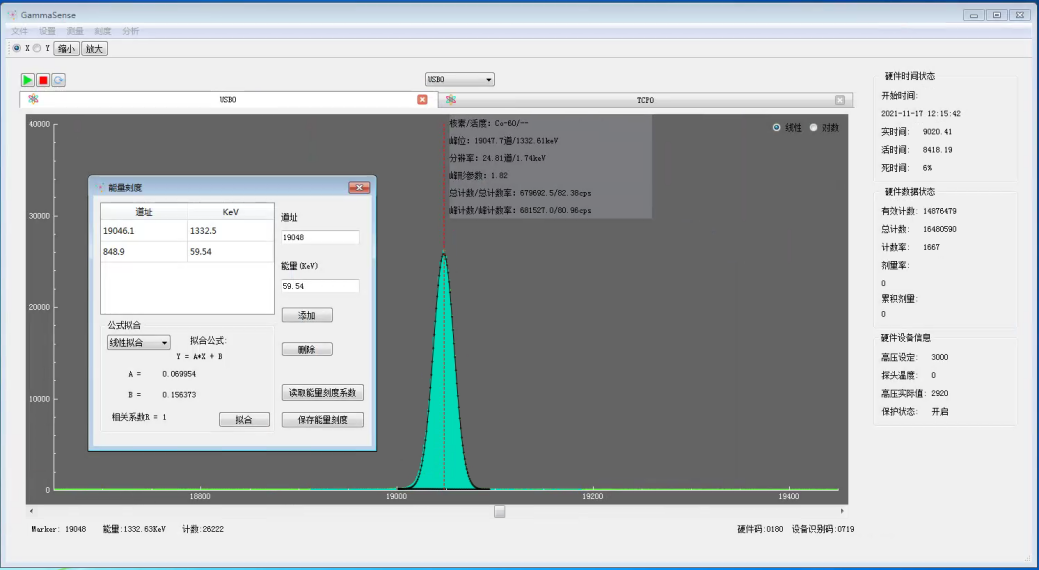Click the horizontal scrollbar thumb under the spectrum

(499, 511)
